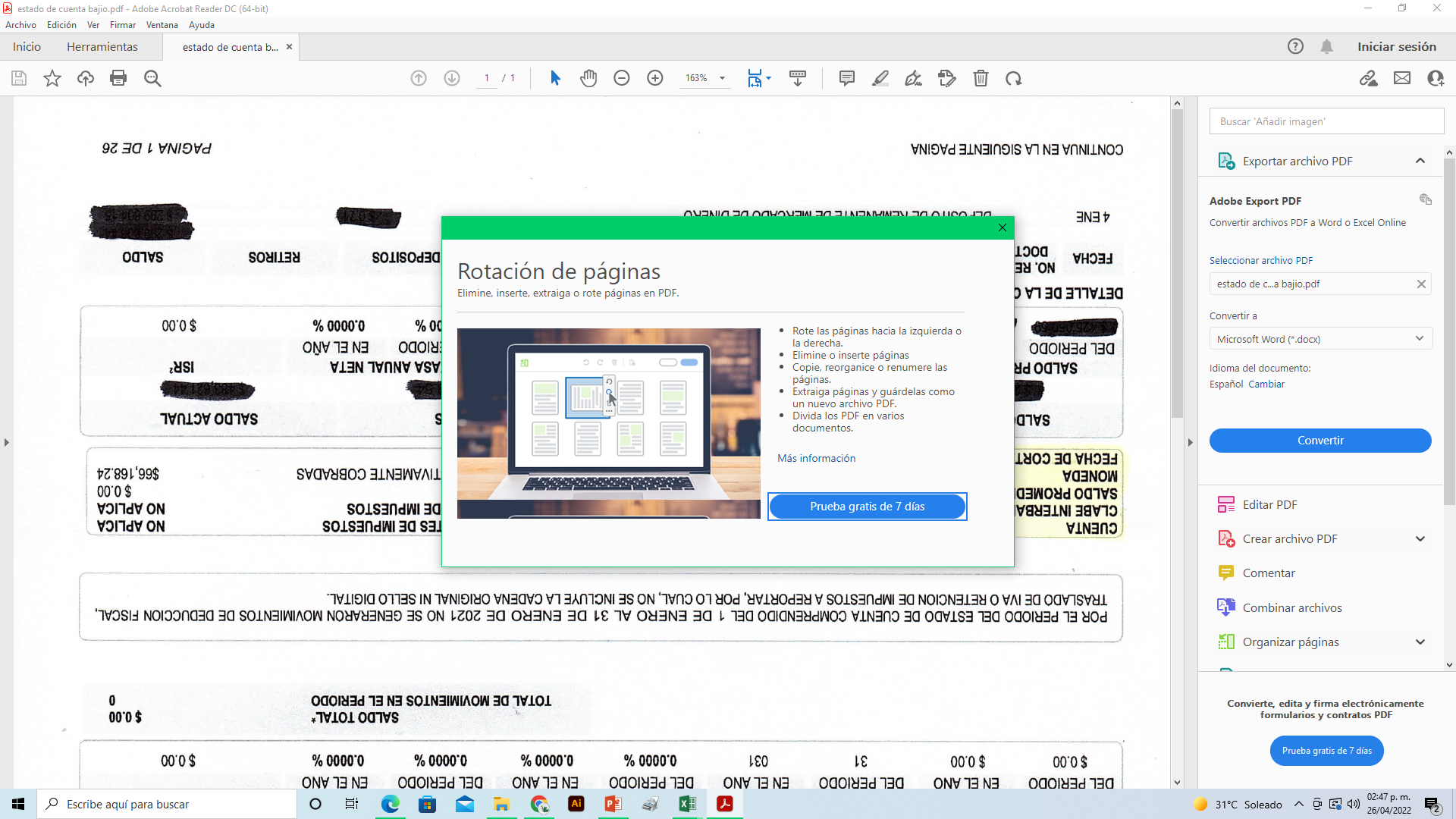
Task: Zoom in with plus icon
Action: coord(655,78)
